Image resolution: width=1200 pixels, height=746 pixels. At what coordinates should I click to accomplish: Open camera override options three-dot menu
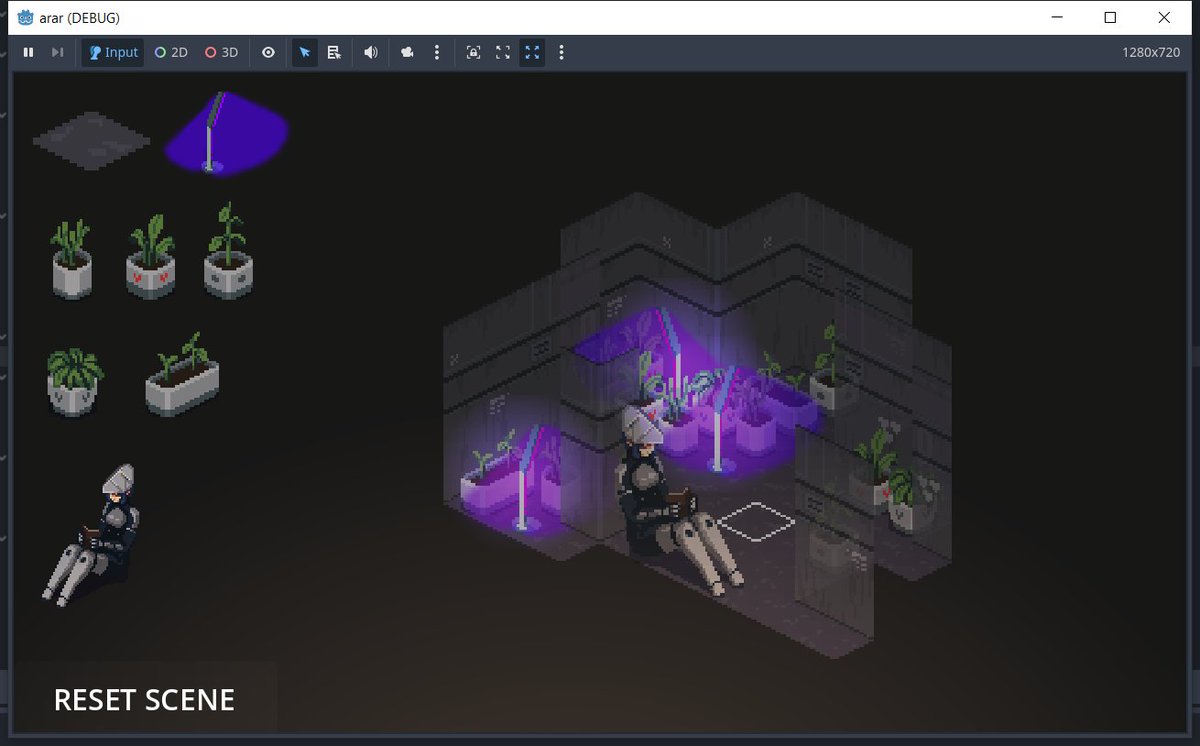coord(437,52)
